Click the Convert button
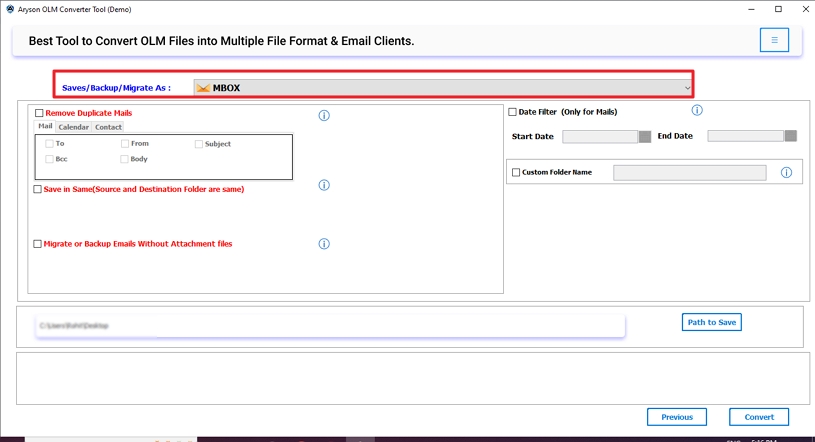The width and height of the screenshot is (815, 442). [x=759, y=417]
